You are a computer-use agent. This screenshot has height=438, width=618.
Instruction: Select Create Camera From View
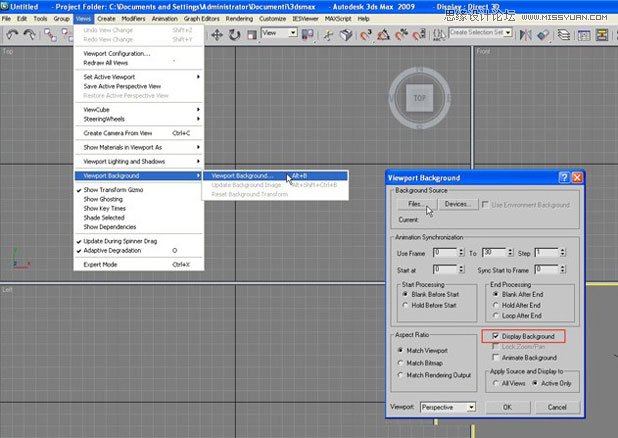coord(139,133)
